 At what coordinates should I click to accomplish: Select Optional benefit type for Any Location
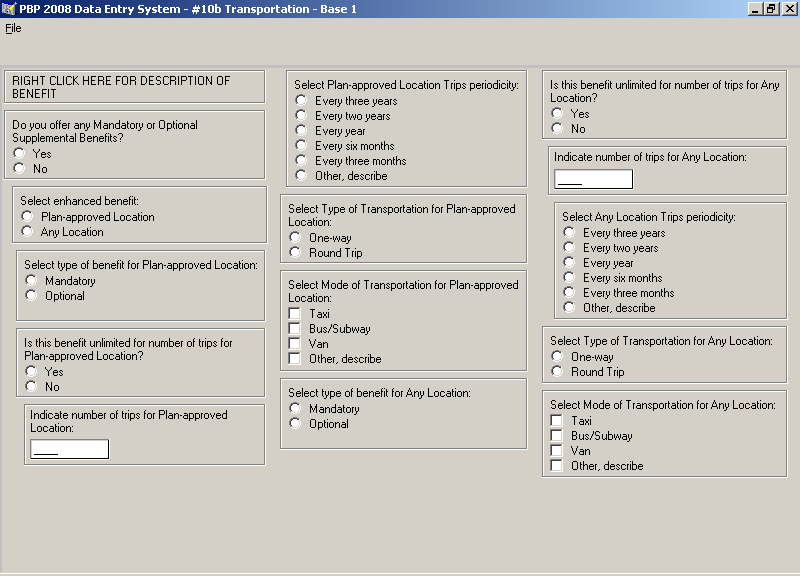point(295,424)
